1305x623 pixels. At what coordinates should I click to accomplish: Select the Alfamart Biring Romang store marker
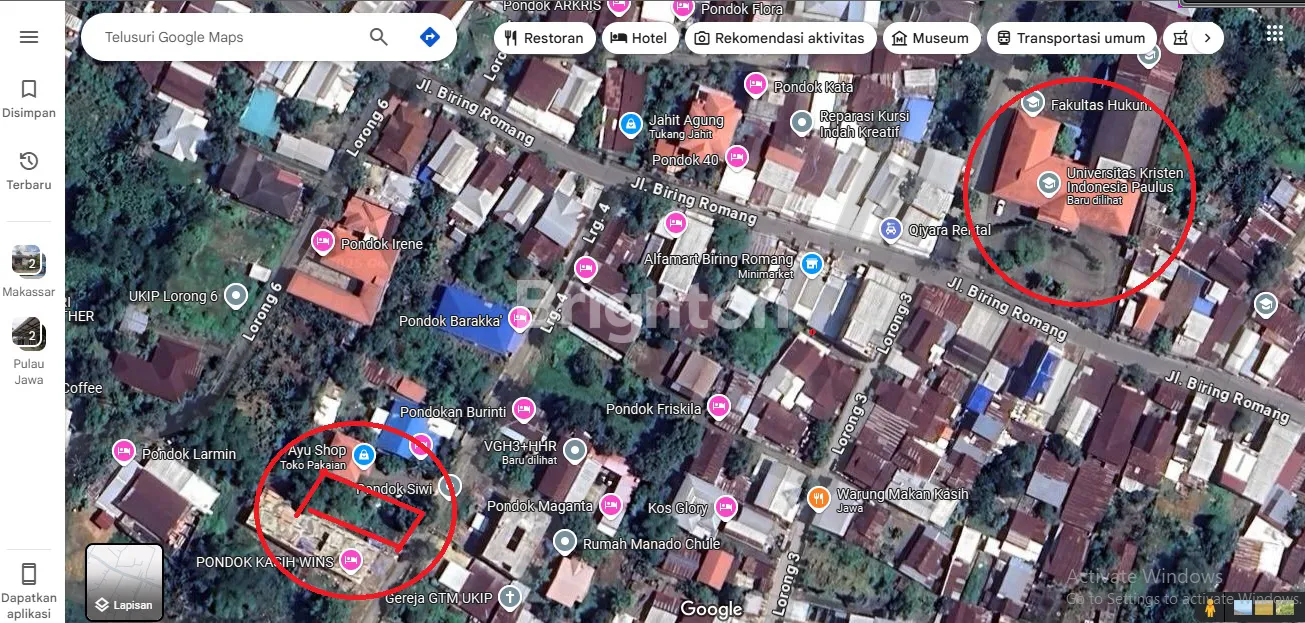[812, 265]
